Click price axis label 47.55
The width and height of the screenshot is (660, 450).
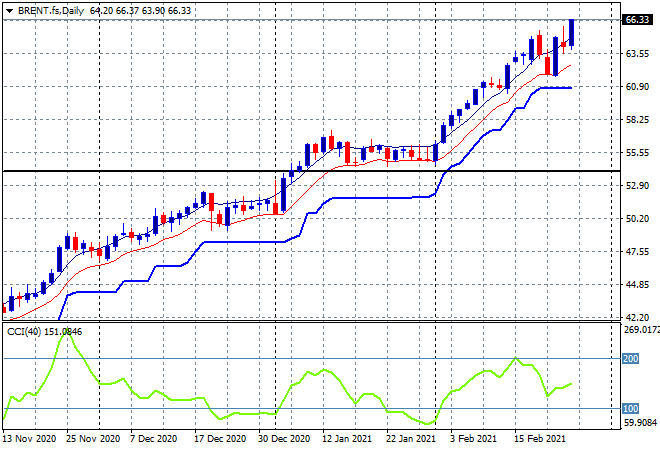click(637, 252)
